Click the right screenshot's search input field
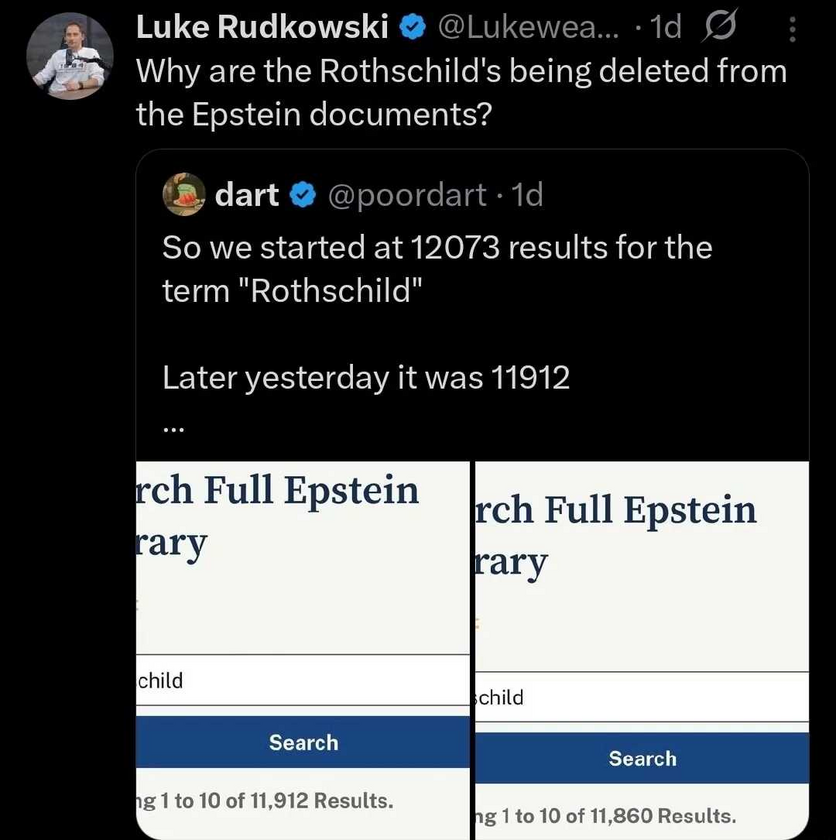 (641, 697)
